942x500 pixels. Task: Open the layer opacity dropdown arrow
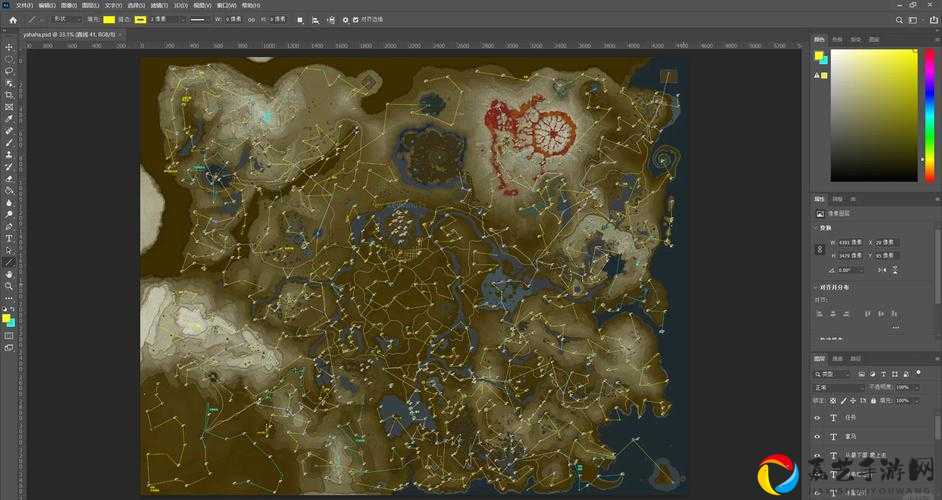tap(915, 388)
